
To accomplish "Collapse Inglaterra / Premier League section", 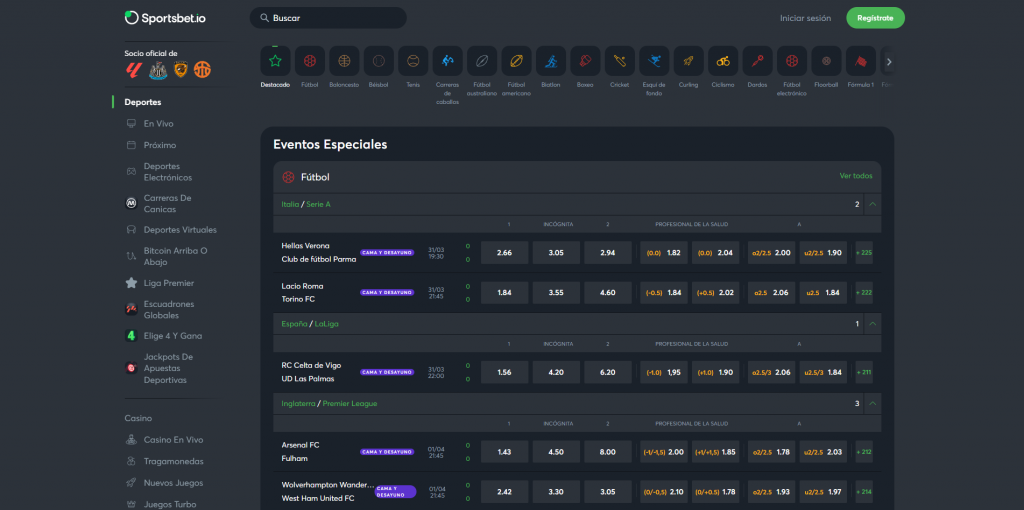I will point(872,404).
